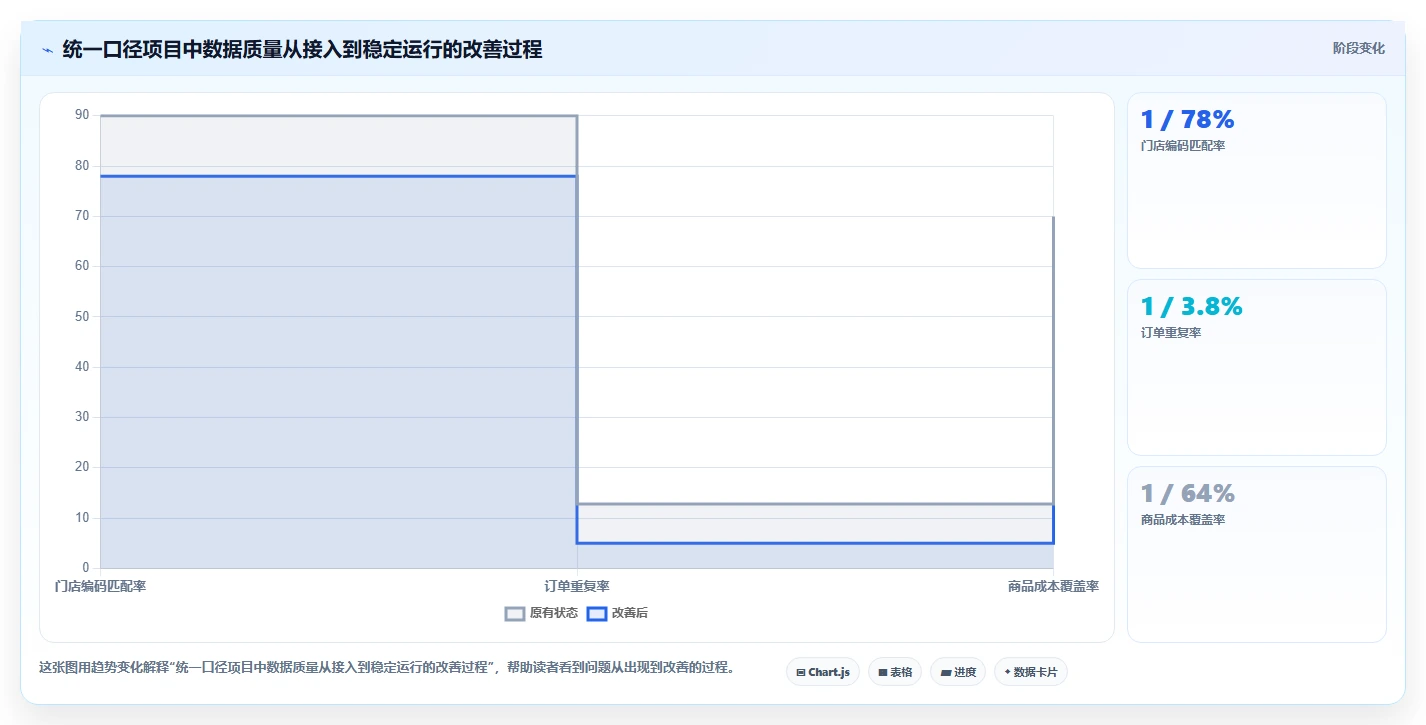
Task: Open the 门店编码匹配率 78% card
Action: (1257, 181)
